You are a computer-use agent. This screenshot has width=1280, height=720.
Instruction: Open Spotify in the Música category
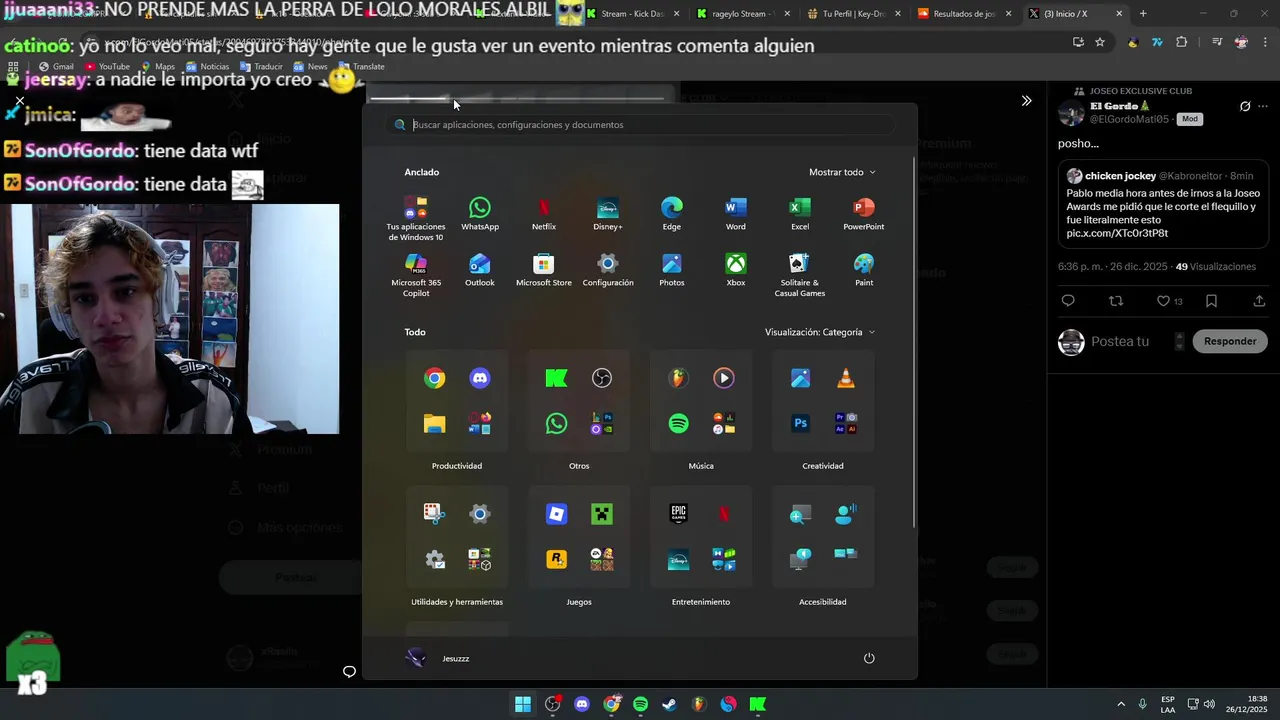[x=679, y=424]
